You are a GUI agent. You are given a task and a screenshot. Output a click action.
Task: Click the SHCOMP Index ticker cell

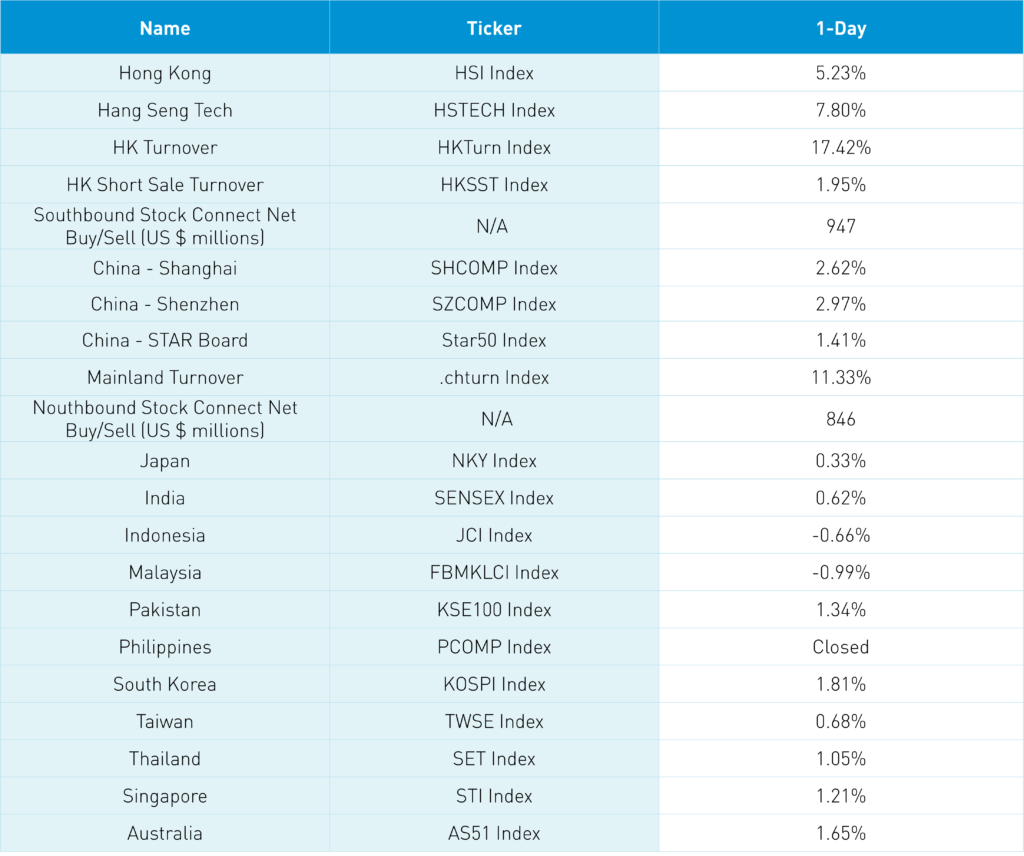click(x=494, y=268)
